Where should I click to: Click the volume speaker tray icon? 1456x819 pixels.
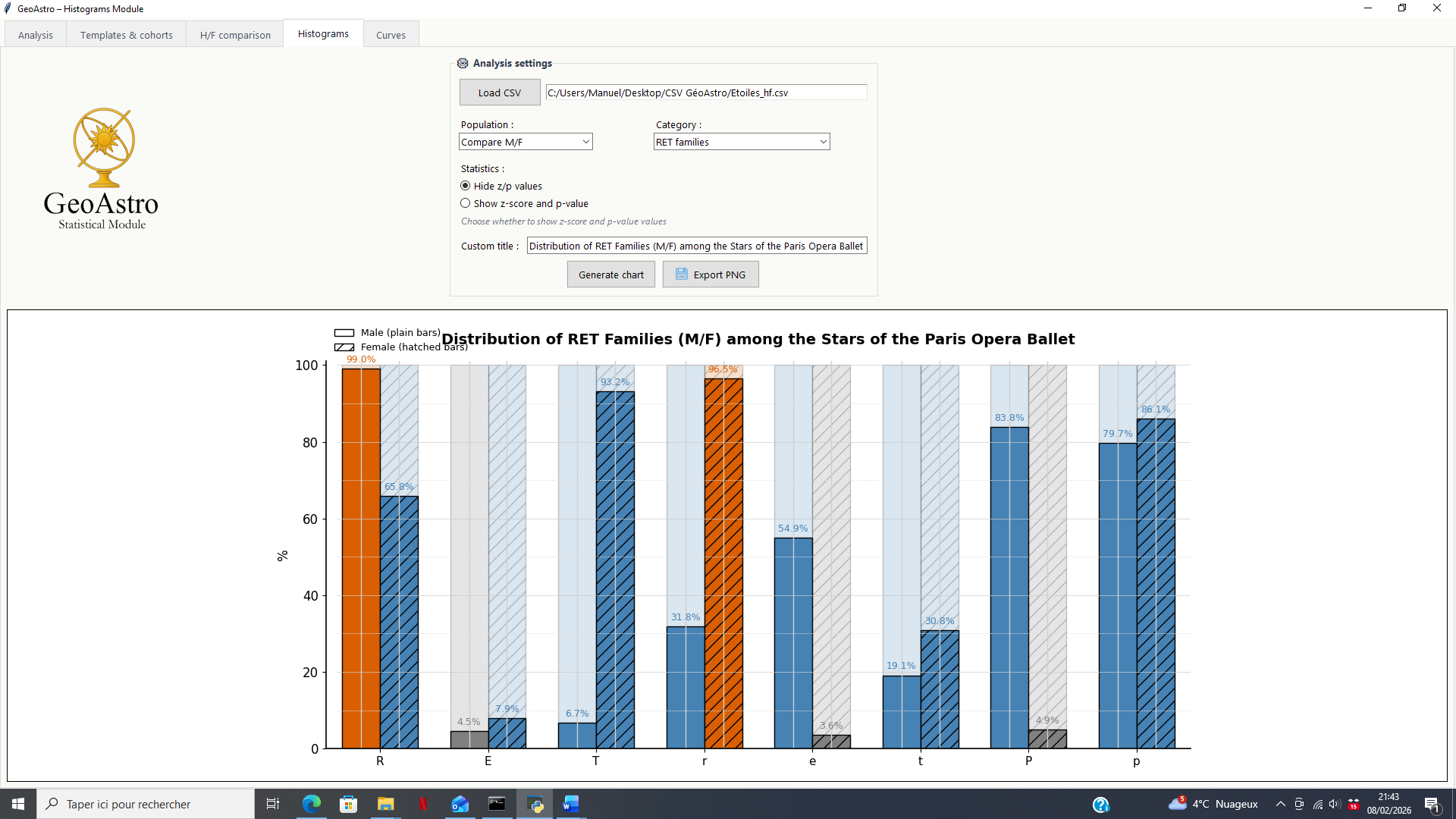1335,804
